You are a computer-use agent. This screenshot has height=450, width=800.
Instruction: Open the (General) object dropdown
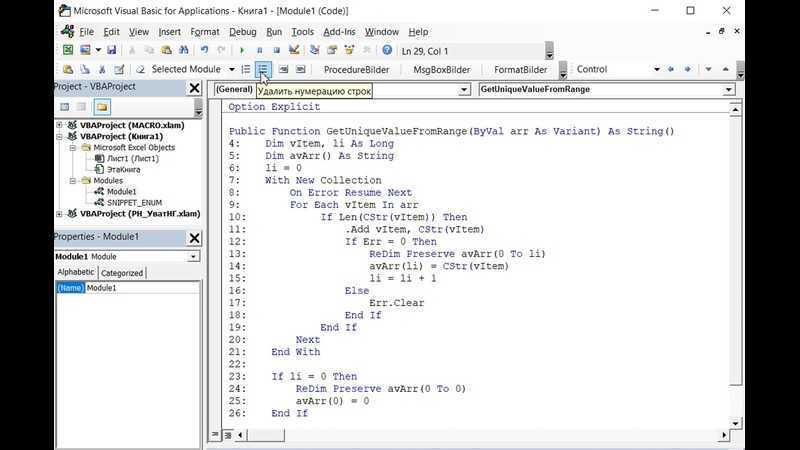(x=464, y=90)
